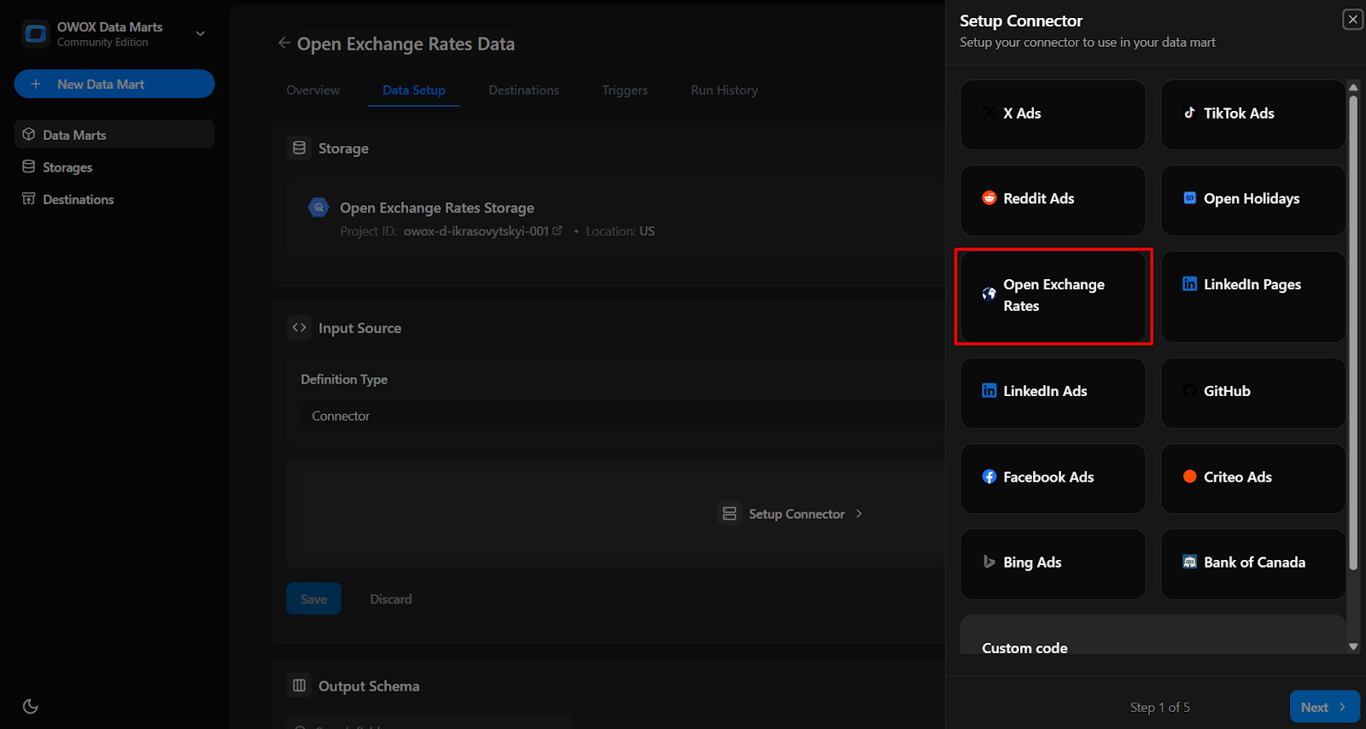Click the connector list scrollbar thumb
The width and height of the screenshot is (1366, 729).
tap(1353, 333)
